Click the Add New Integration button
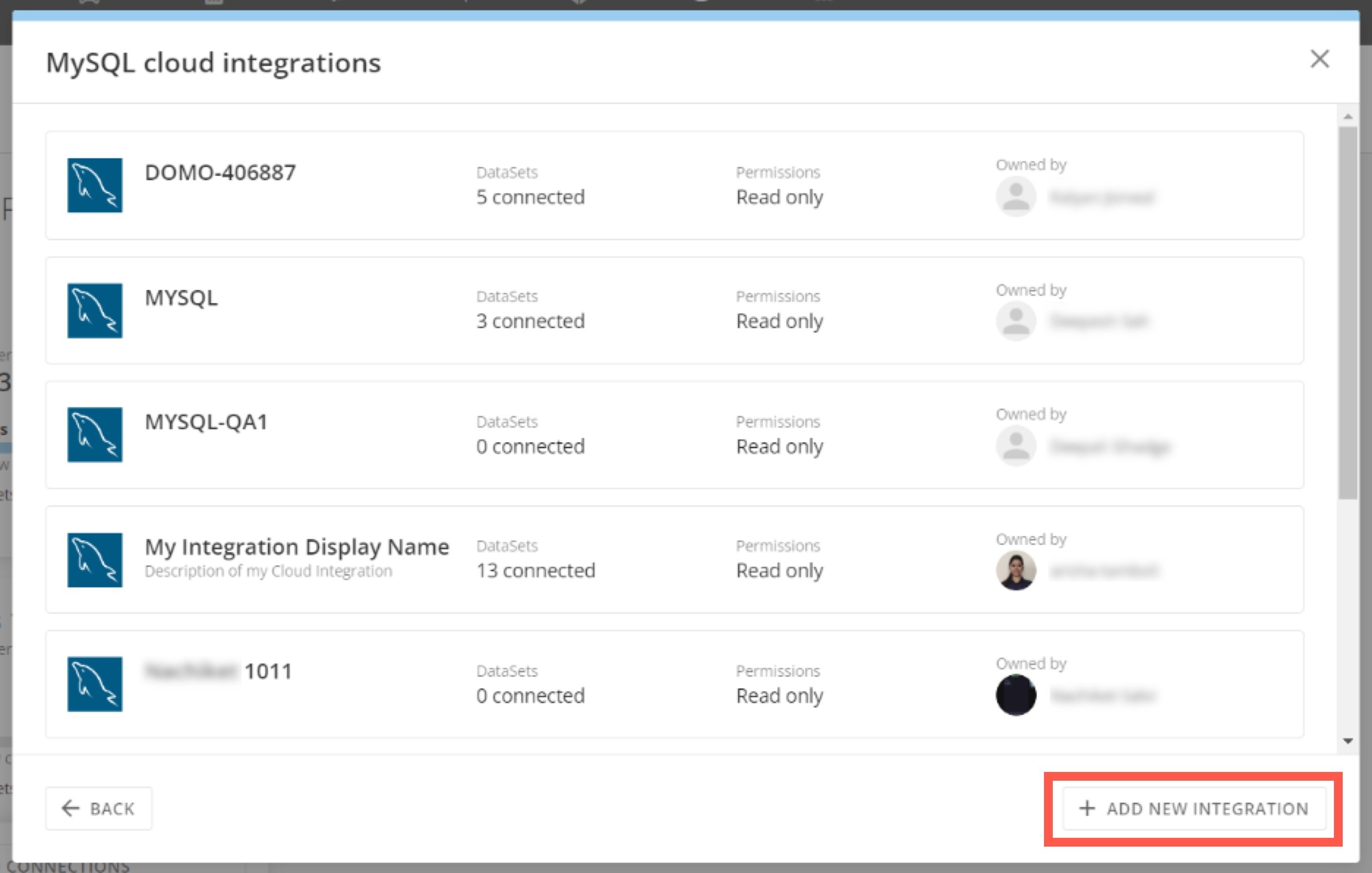This screenshot has height=873, width=1372. (x=1194, y=809)
